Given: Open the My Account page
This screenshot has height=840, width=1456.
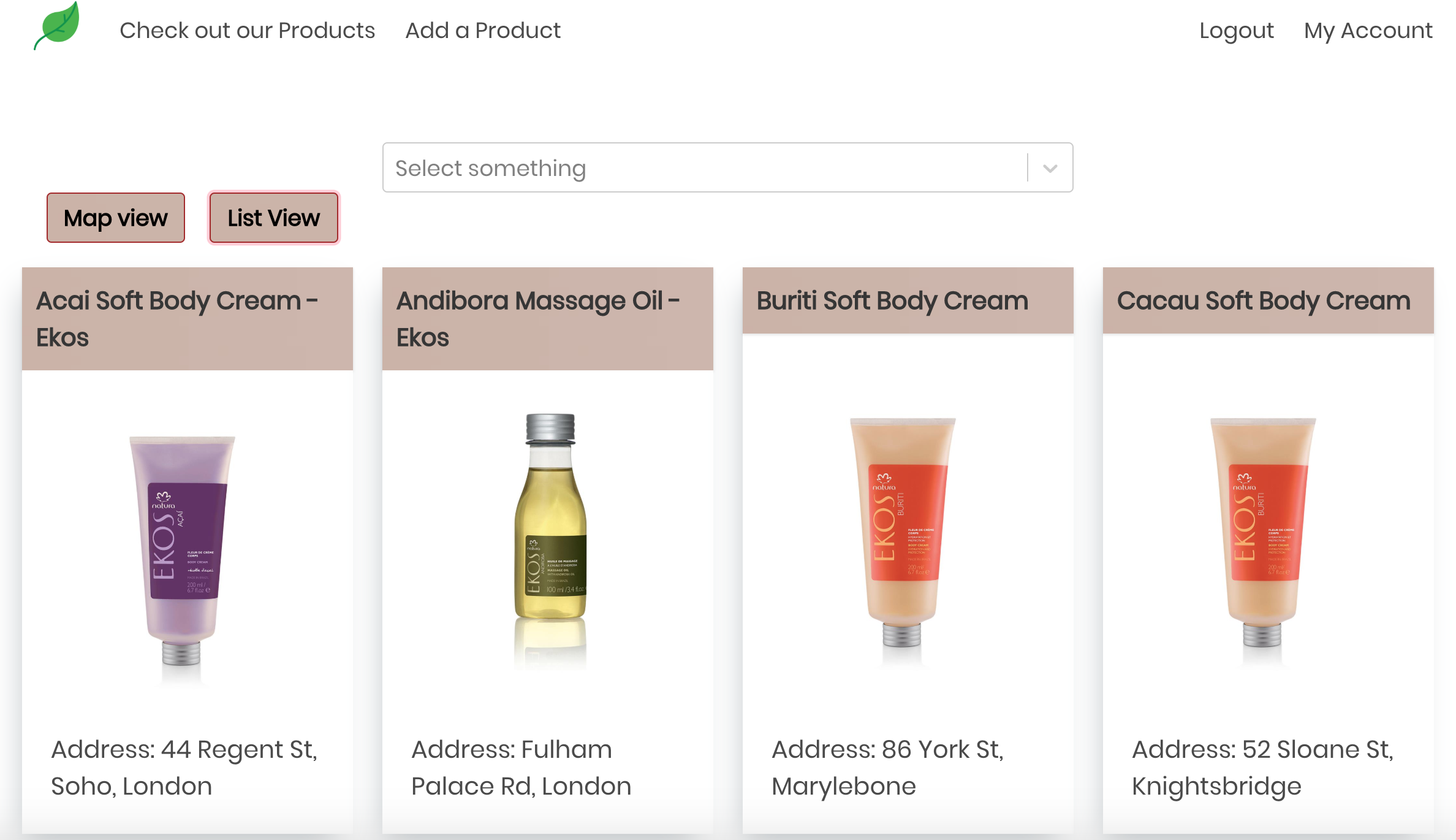Looking at the screenshot, I should (1368, 30).
